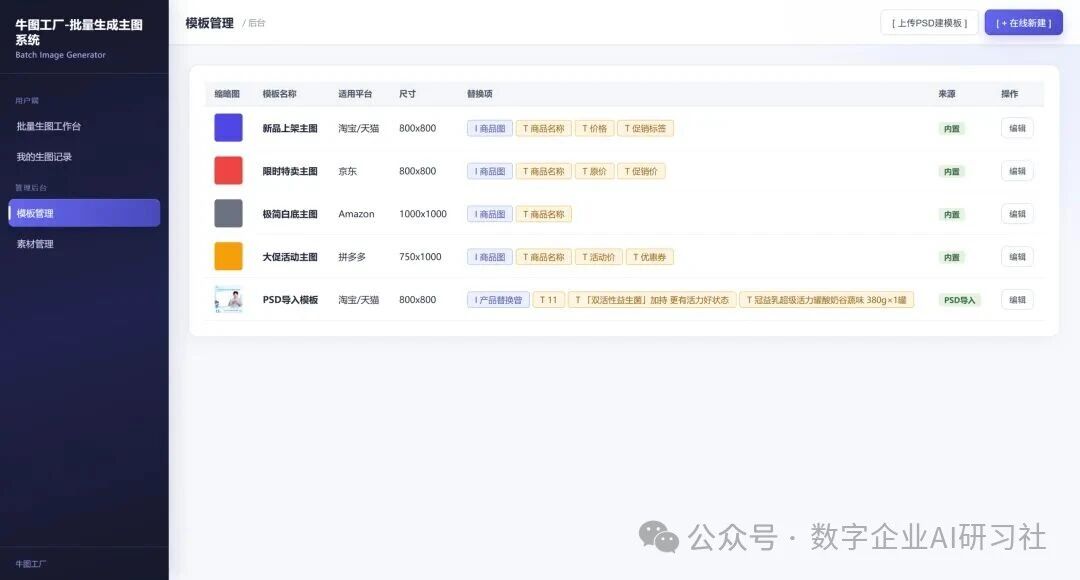Click template name PSD导入模板
The height and width of the screenshot is (580, 1080).
pos(290,300)
